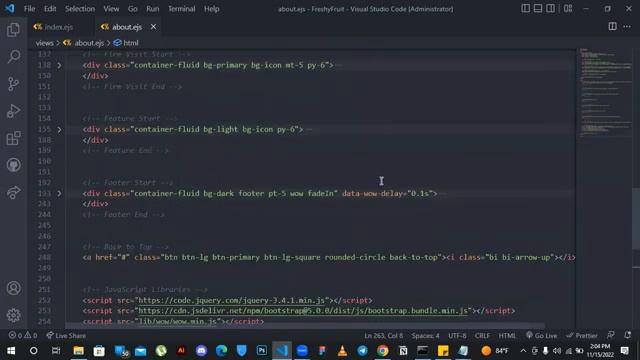640x360 pixels.
Task: Open the Terminal menu
Action: coord(182,9)
